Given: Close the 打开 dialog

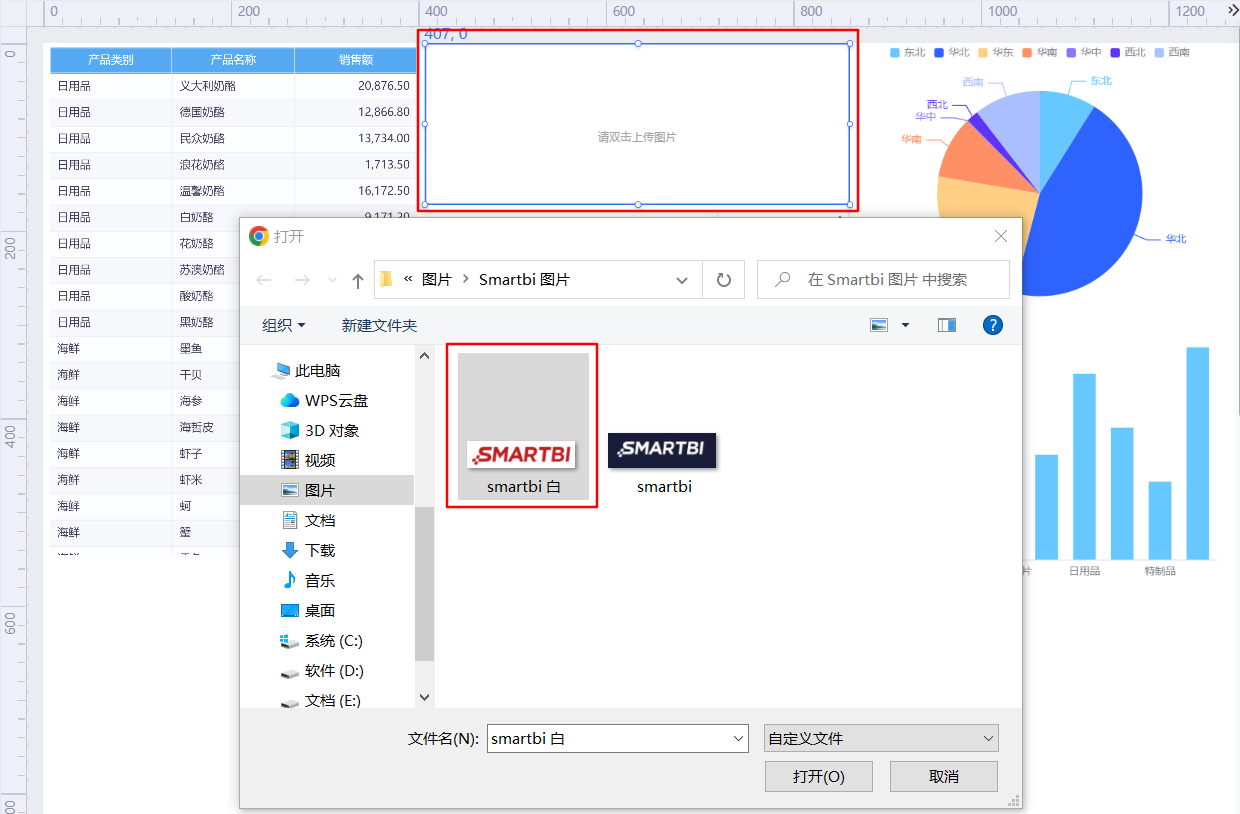Looking at the screenshot, I should tap(1000, 236).
